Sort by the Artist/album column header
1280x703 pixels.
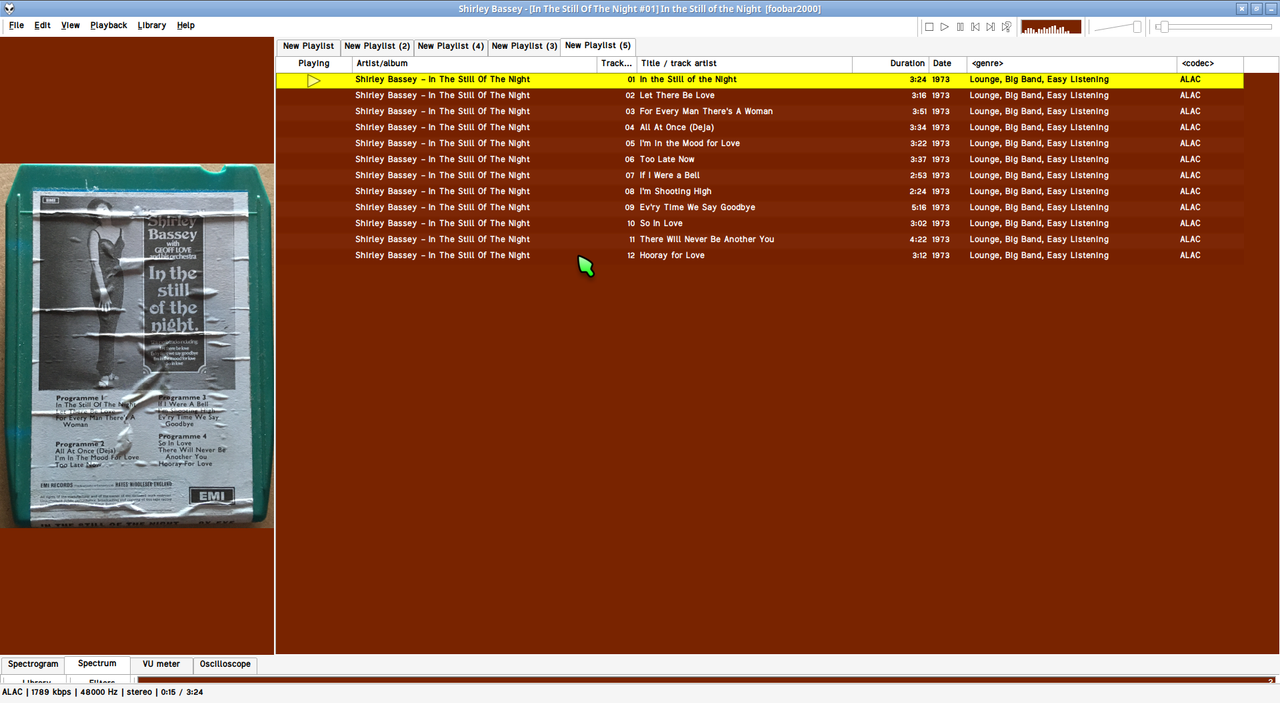tap(475, 63)
